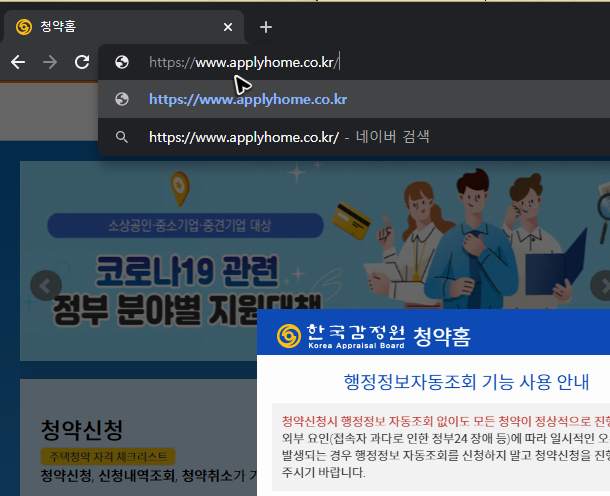The width and height of the screenshot is (610, 496).
Task: Click globe icon in the address bar
Action: [x=122, y=62]
